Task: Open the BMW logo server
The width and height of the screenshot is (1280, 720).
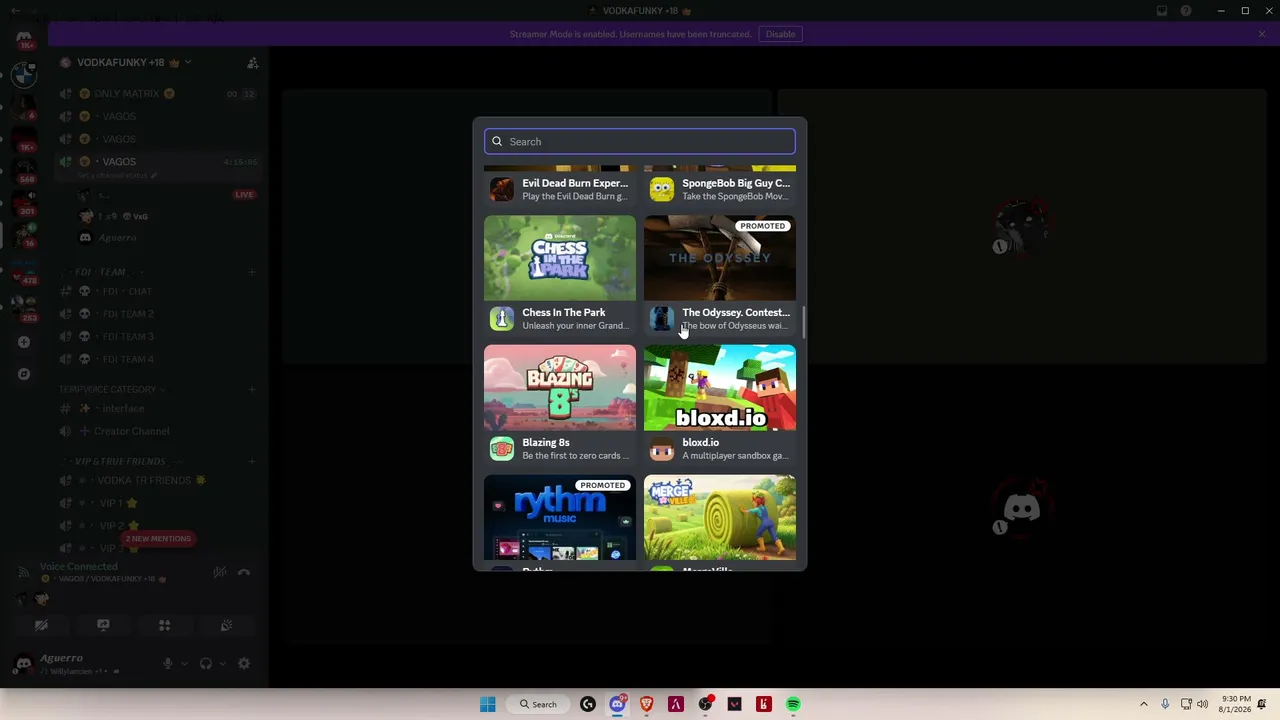Action: coord(24,75)
